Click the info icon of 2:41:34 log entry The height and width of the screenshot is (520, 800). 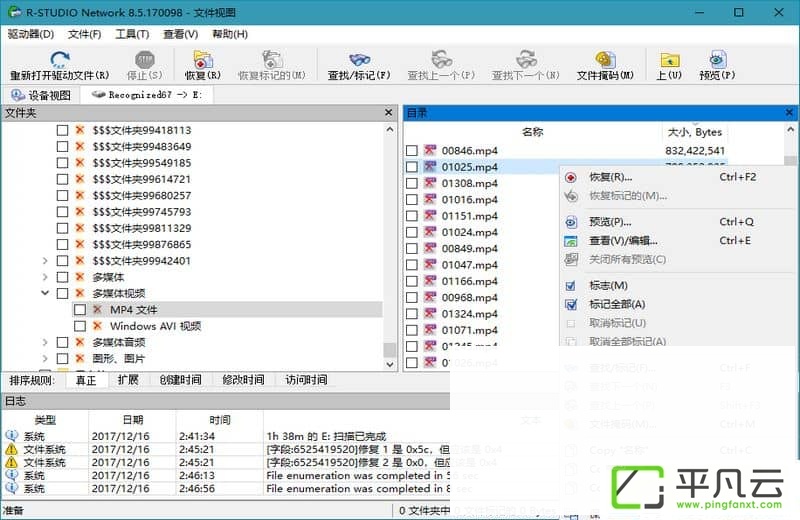point(11,436)
